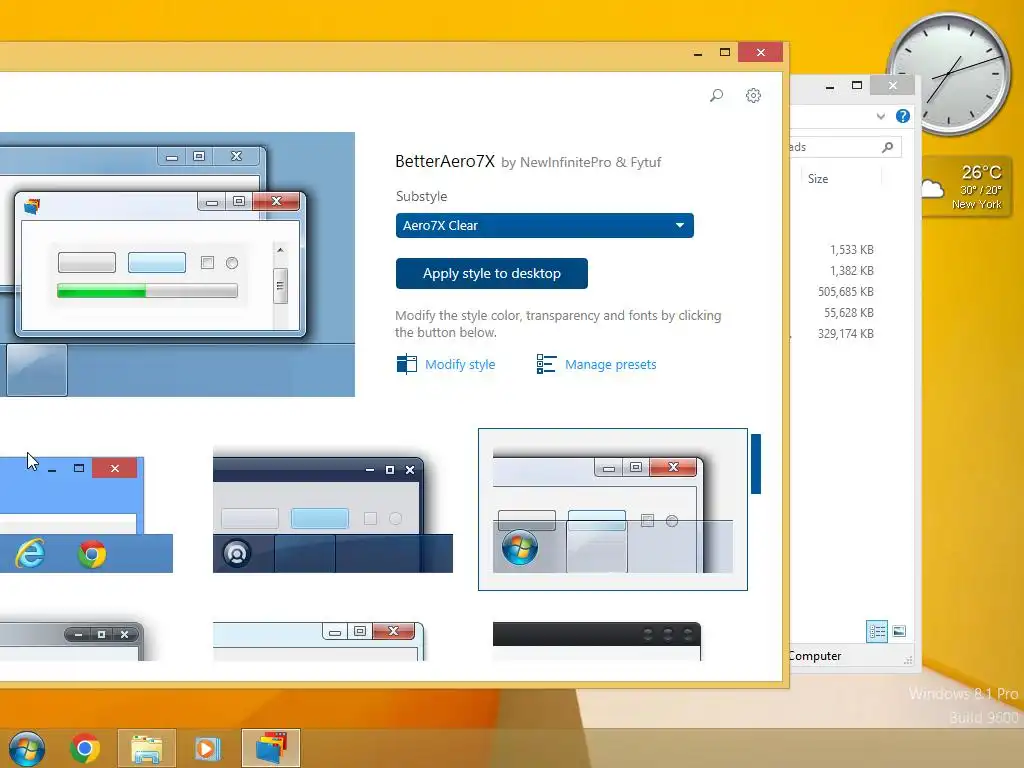Image resolution: width=1024 pixels, height=768 pixels.
Task: Click the BetterAero7X style title
Action: (x=445, y=161)
